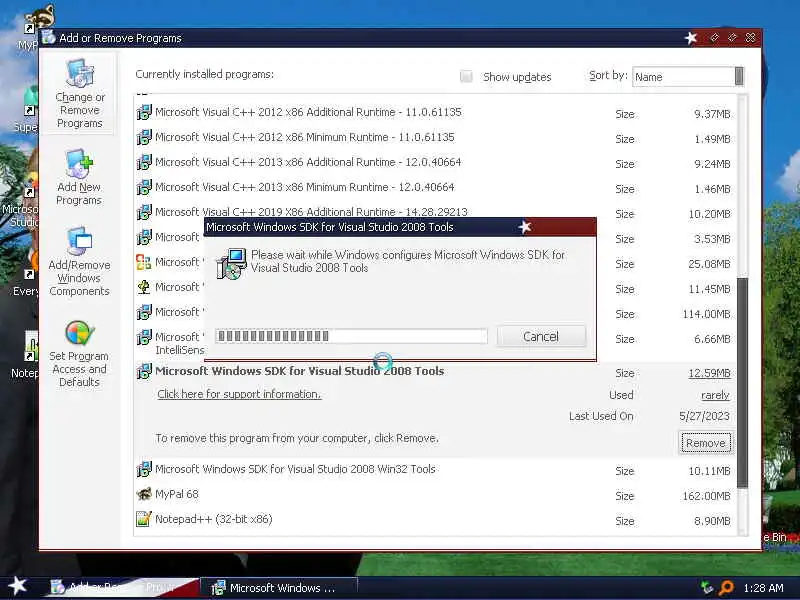Click icon of Visual C++ 2013 x86 Minimum Runtime
Image resolution: width=800 pixels, height=600 pixels.
pyautogui.click(x=144, y=187)
